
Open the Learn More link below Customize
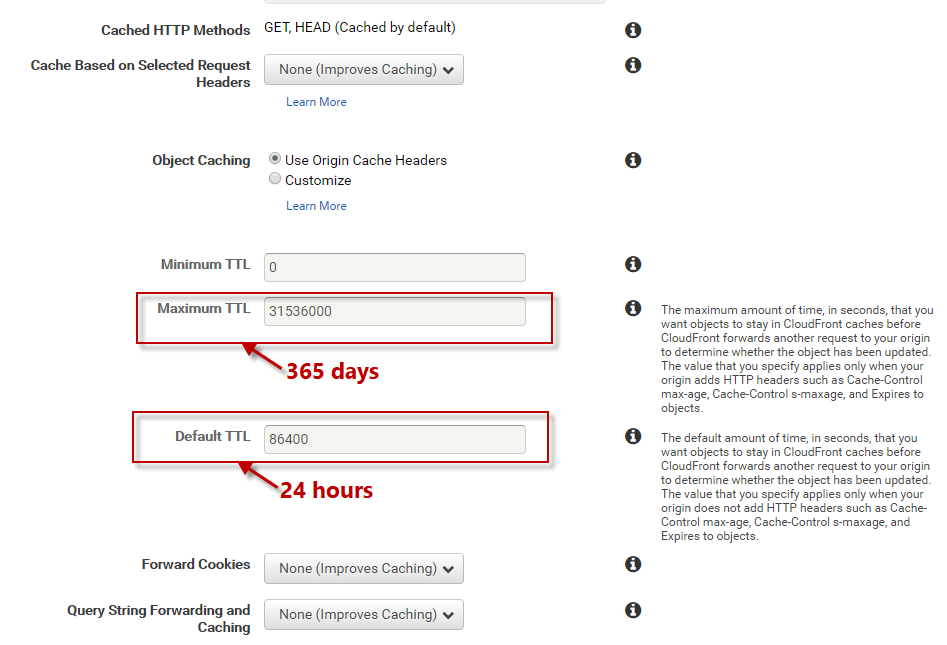316,206
